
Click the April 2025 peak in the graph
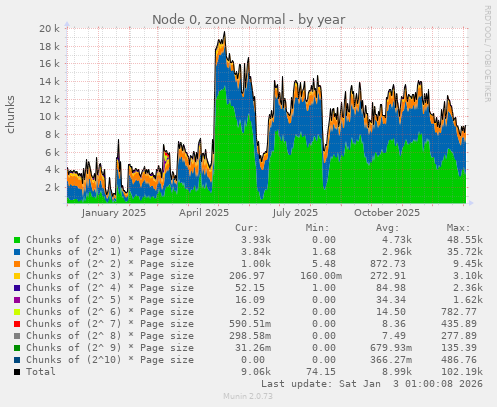(x=224, y=32)
